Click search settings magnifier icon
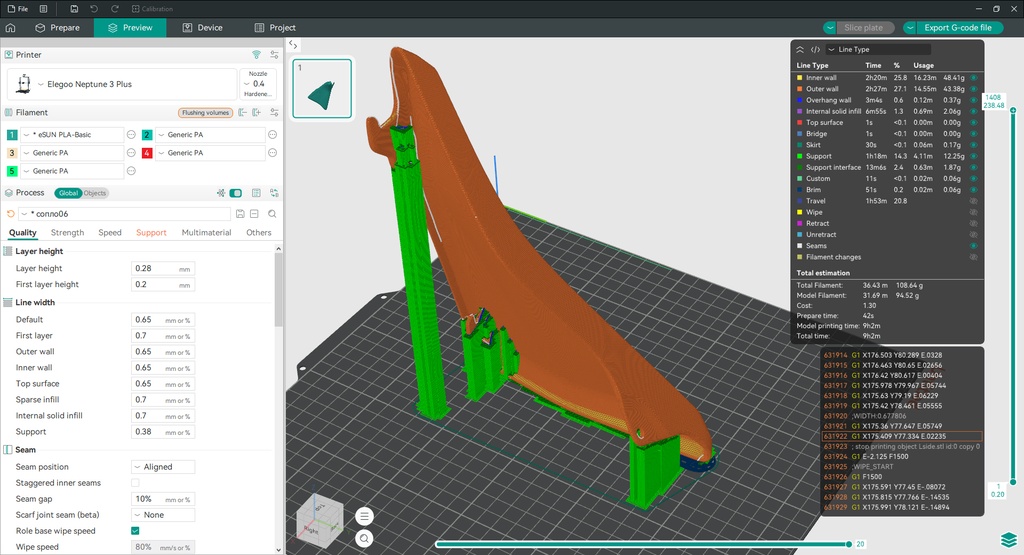 [x=272, y=214]
